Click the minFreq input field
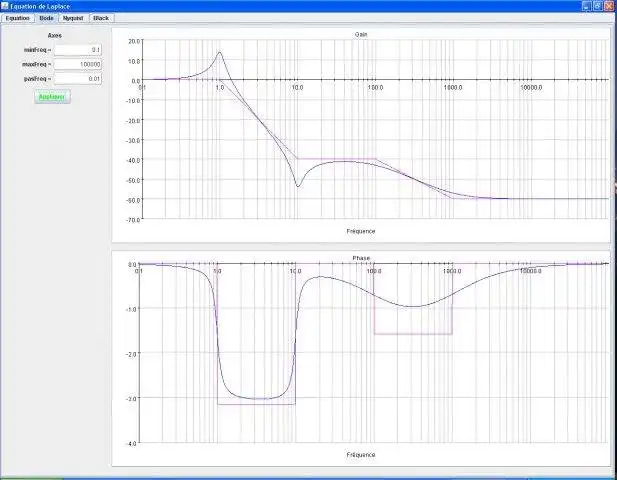Screen dimensions: 617x480 coord(78,50)
